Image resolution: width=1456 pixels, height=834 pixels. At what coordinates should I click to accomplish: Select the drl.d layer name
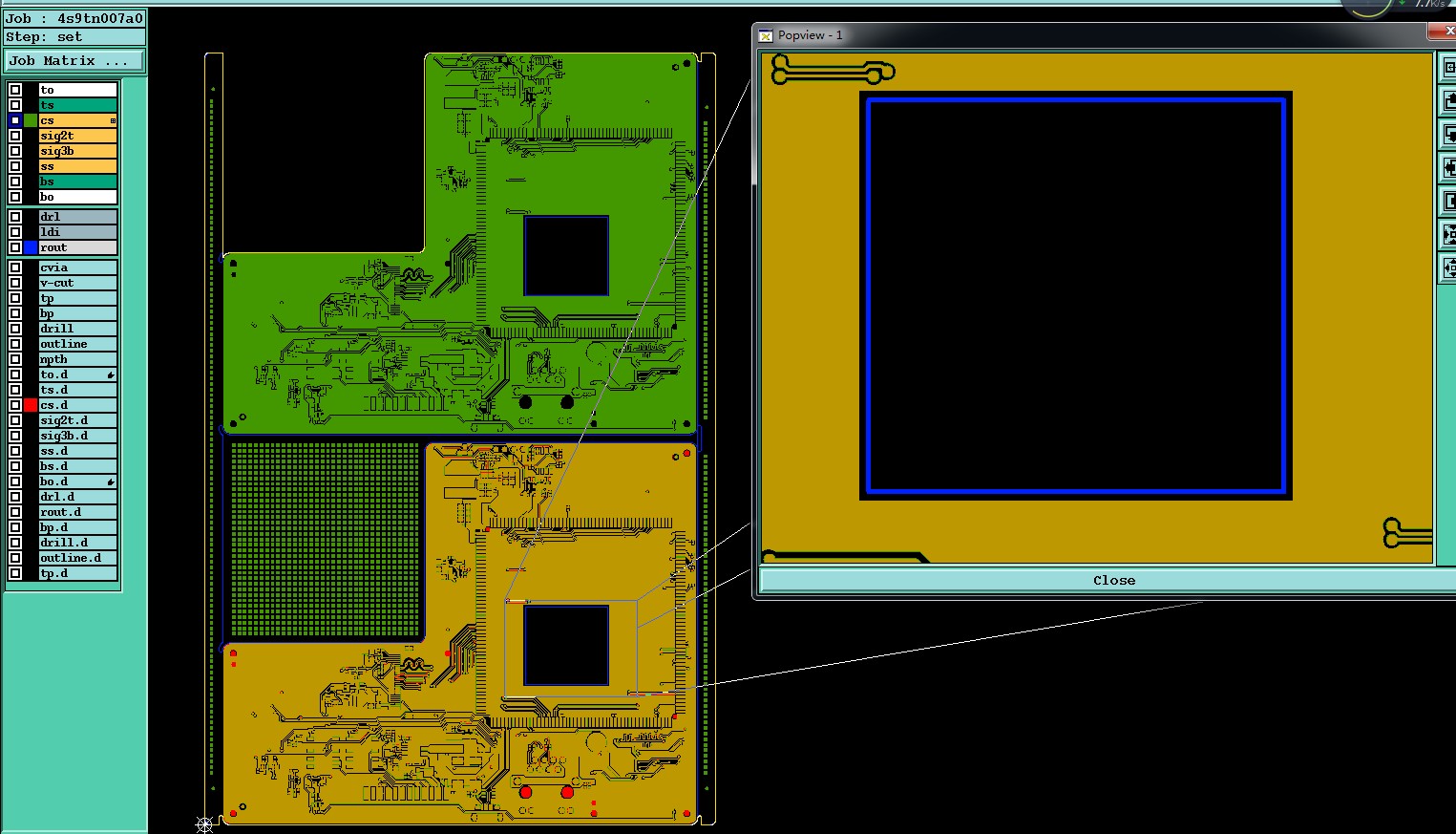point(77,497)
